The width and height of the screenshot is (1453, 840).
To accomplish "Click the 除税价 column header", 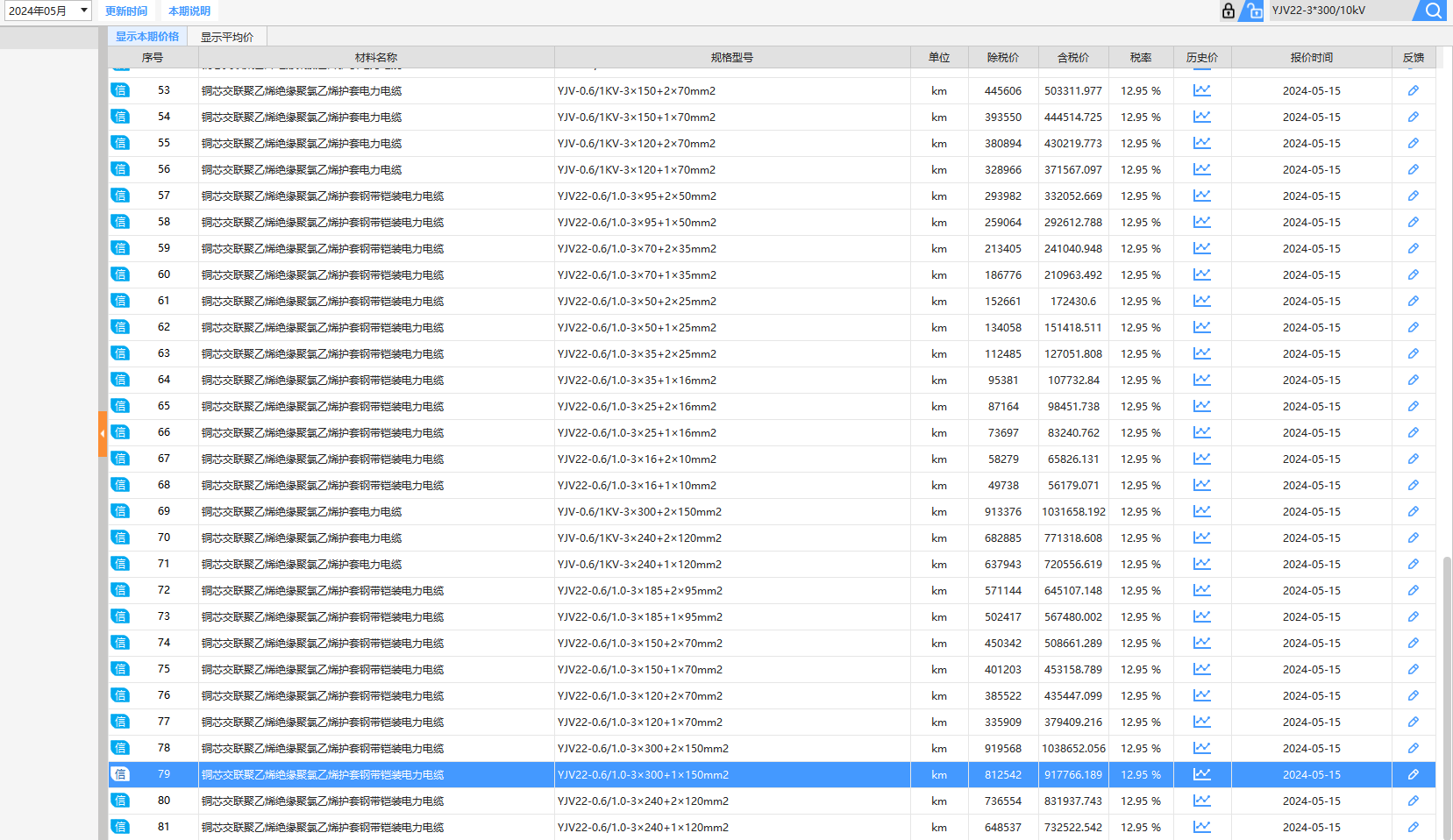I will [1003, 58].
